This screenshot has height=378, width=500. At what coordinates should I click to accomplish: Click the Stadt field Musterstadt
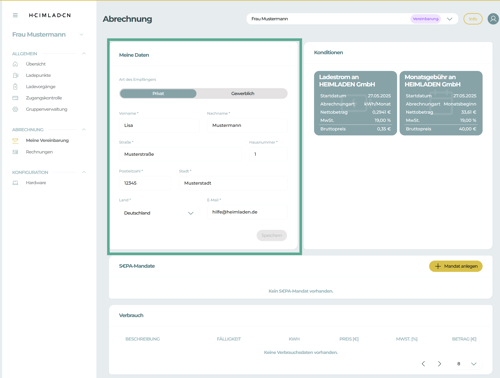[233, 183]
